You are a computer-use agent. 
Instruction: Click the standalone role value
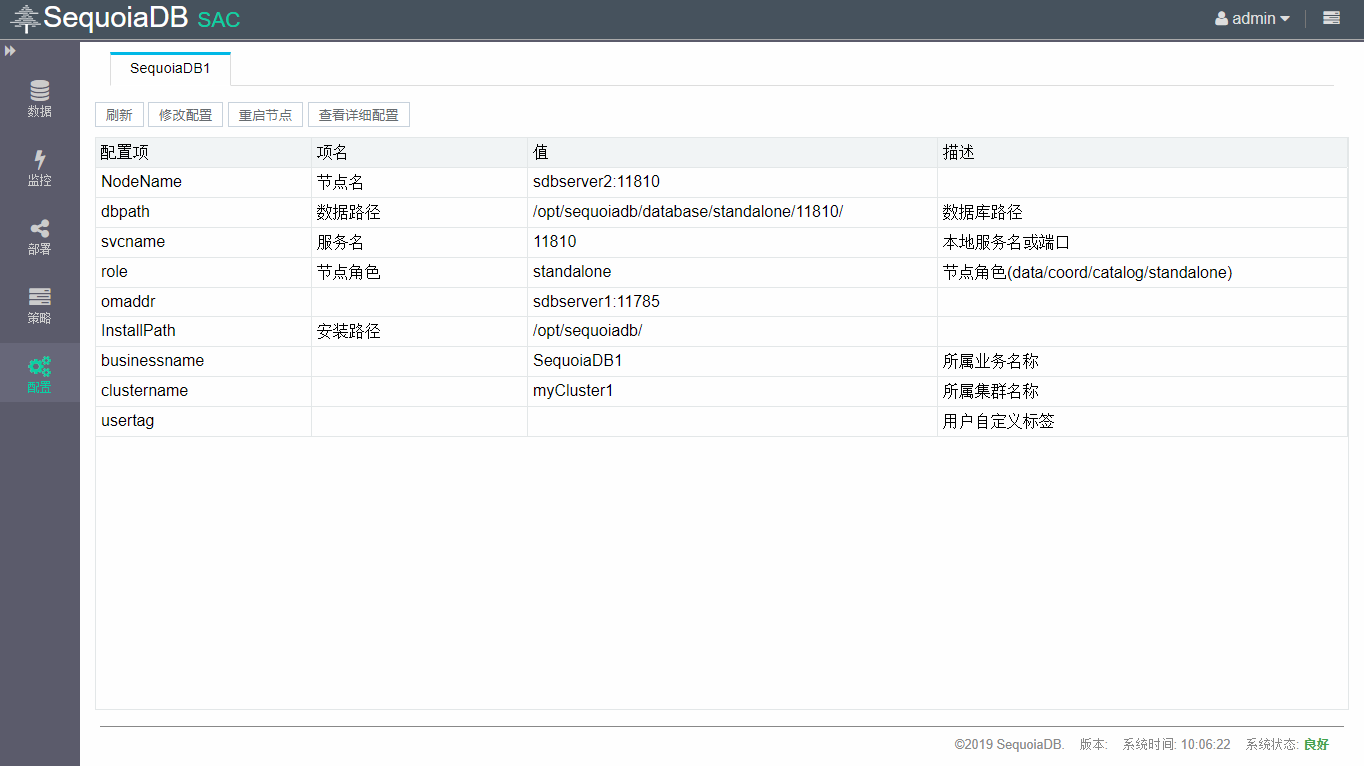pos(572,272)
